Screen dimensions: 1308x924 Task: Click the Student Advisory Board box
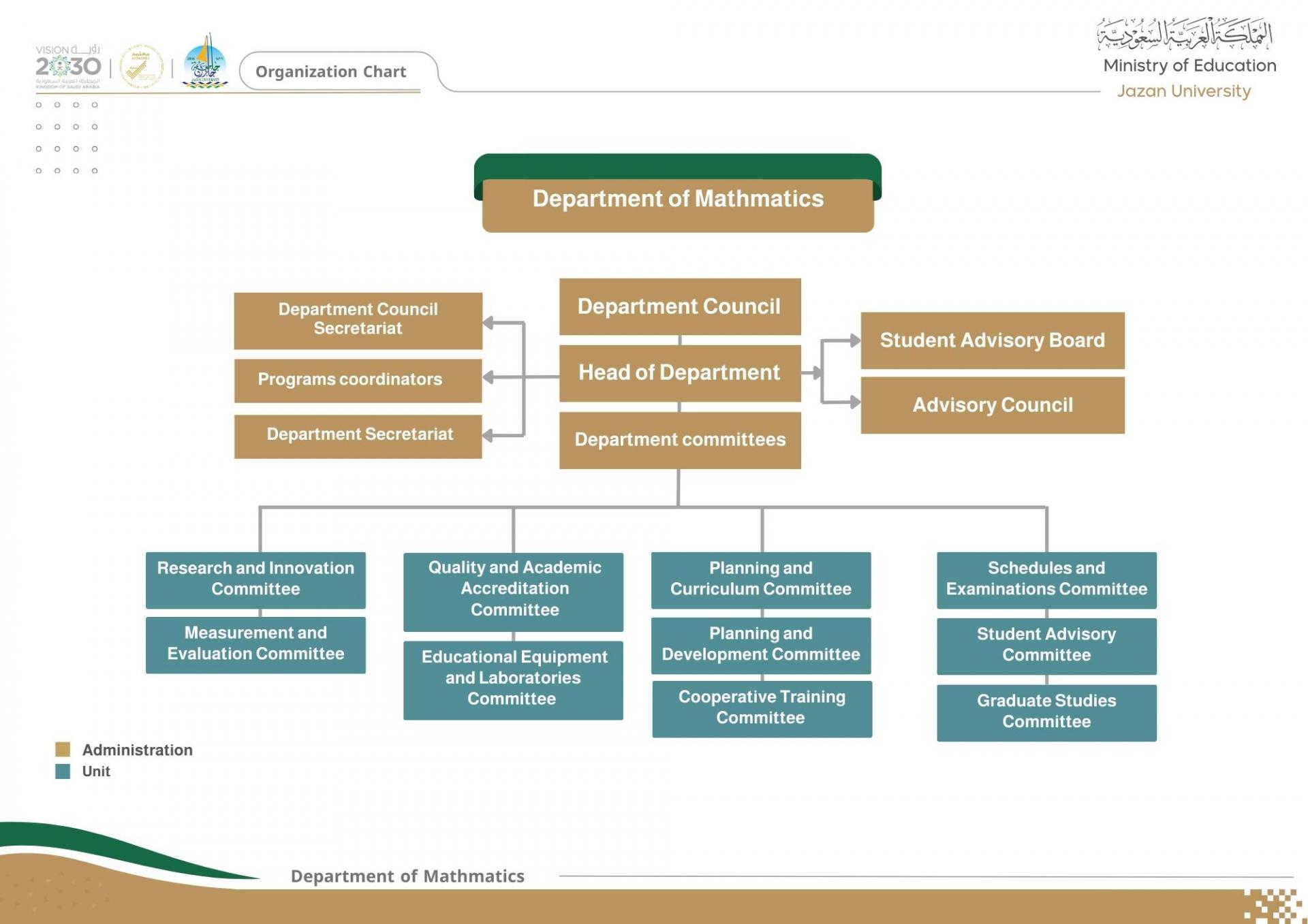coord(992,340)
